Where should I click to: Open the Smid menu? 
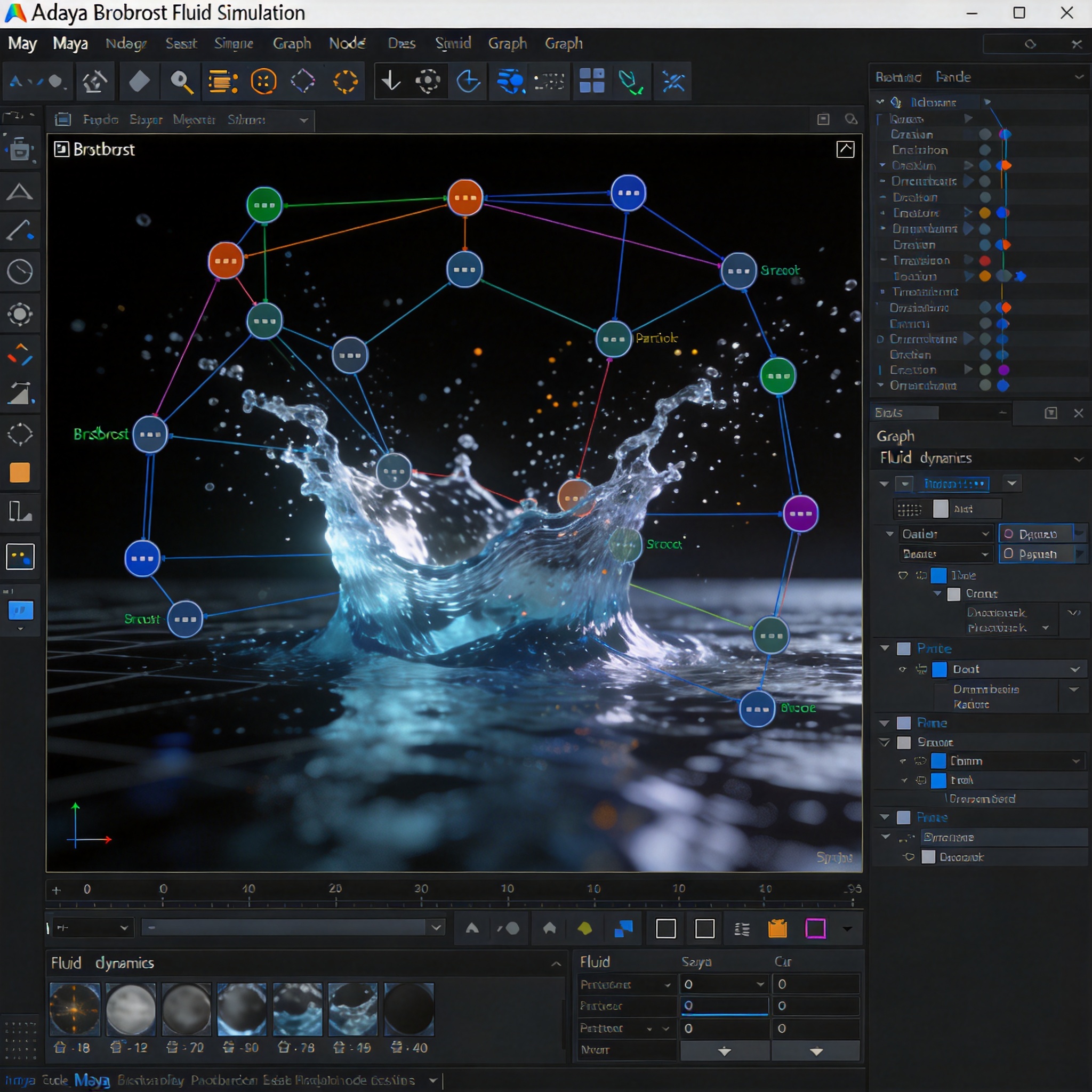coord(453,44)
